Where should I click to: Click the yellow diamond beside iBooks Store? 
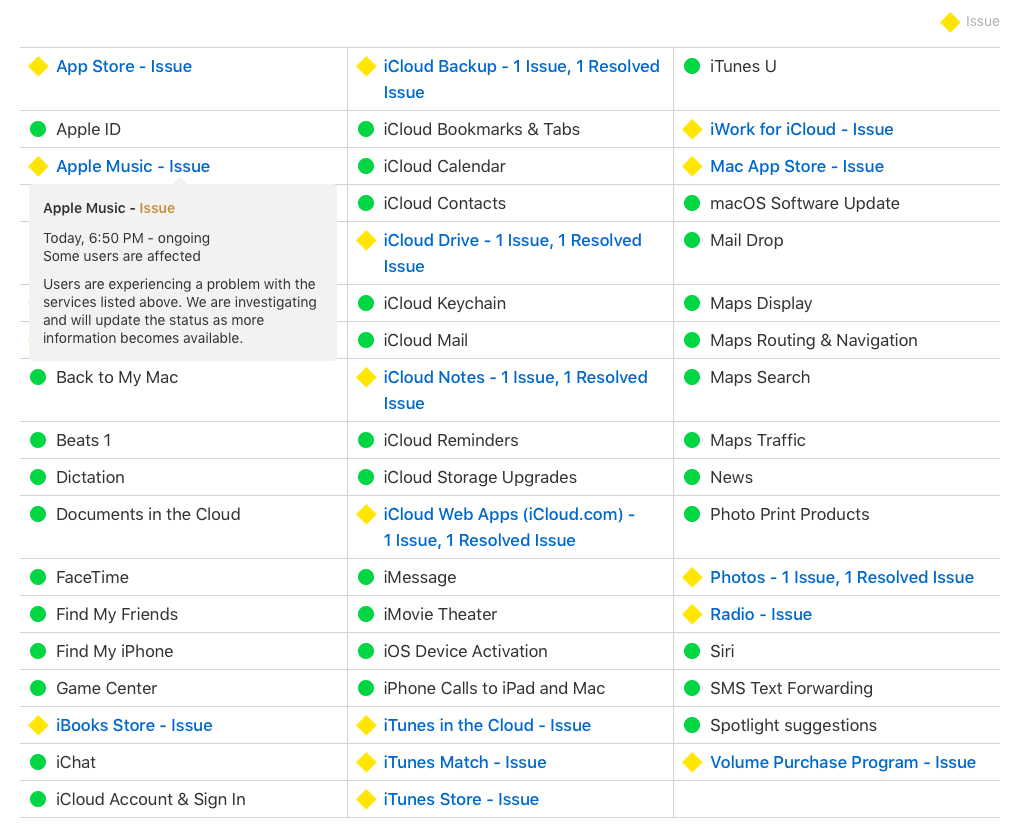click(38, 726)
